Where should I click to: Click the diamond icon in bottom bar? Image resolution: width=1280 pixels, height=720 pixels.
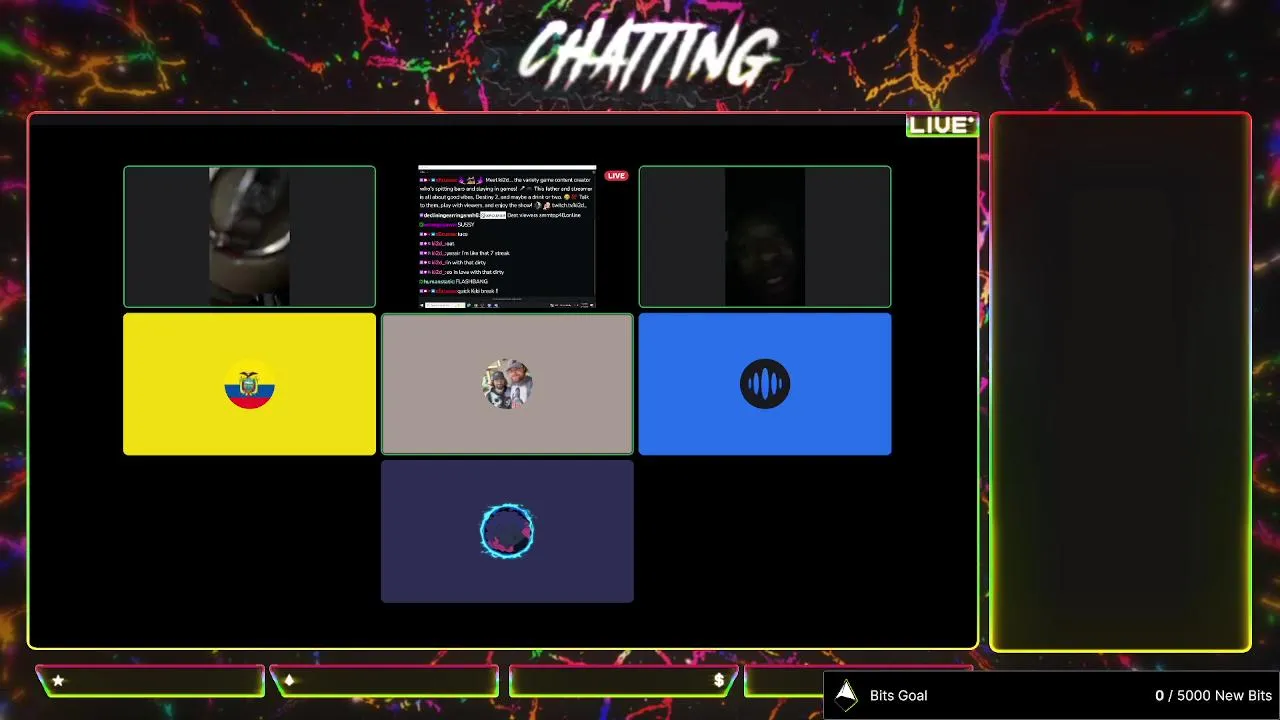click(289, 680)
